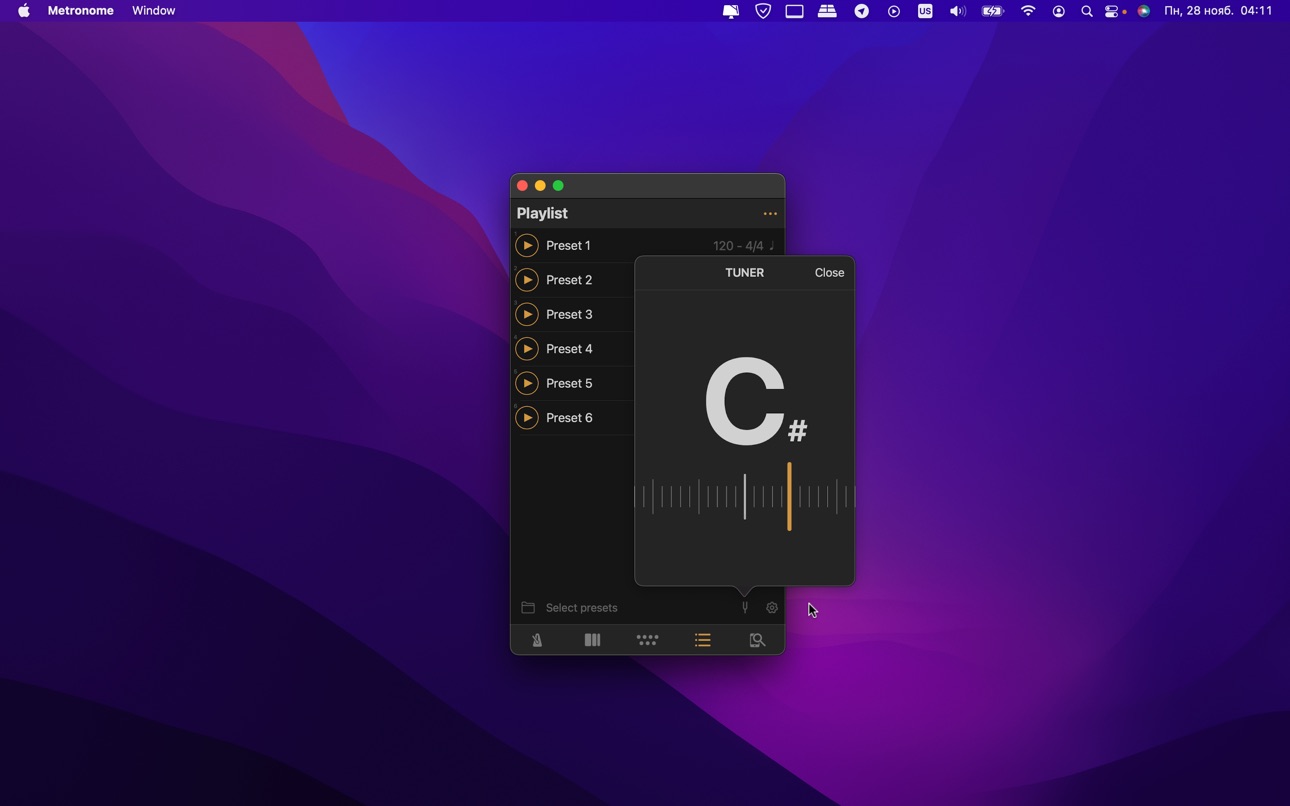1290x806 pixels.
Task: Select the playlist list tab
Action: [x=703, y=640]
